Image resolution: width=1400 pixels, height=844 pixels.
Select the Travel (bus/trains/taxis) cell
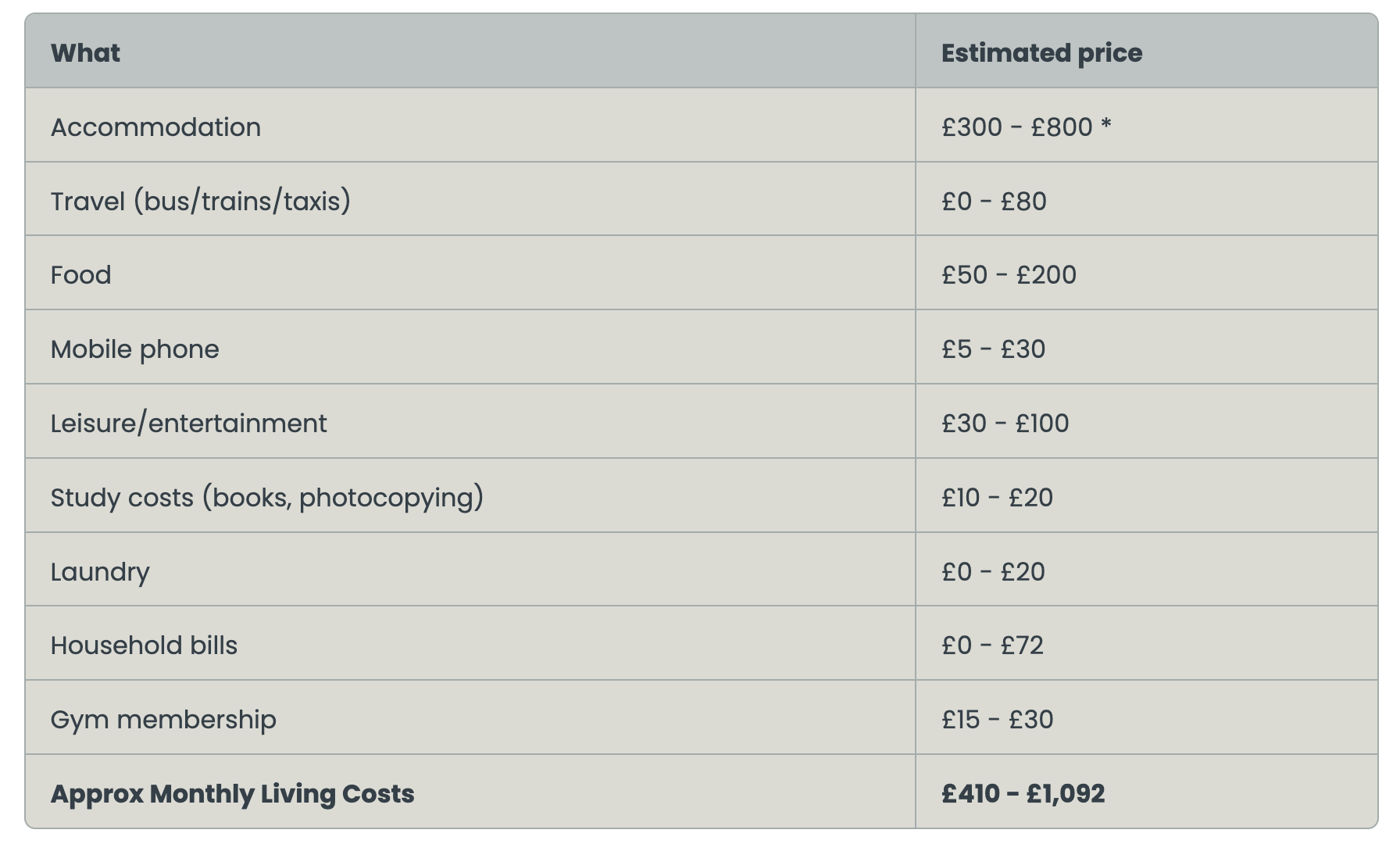(201, 202)
